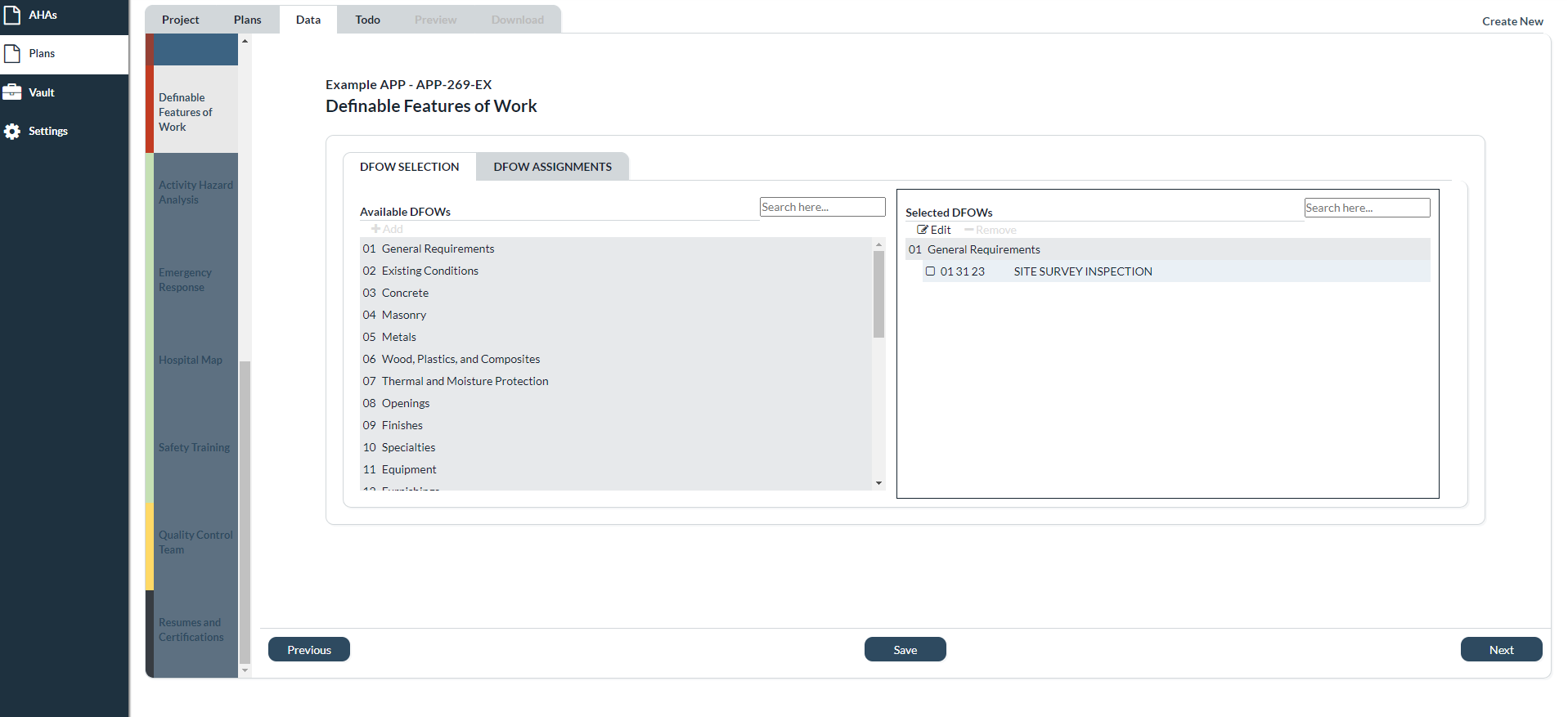Open the Download tab
Image resolution: width=1568 pixels, height=717 pixels.
(x=517, y=20)
